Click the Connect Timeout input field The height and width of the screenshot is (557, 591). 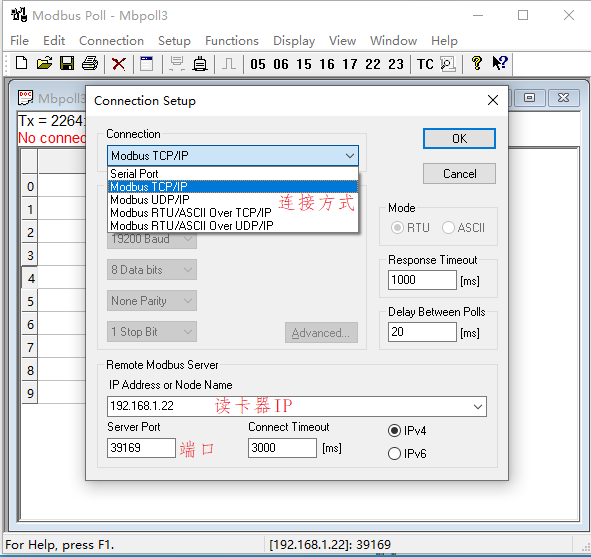282,448
